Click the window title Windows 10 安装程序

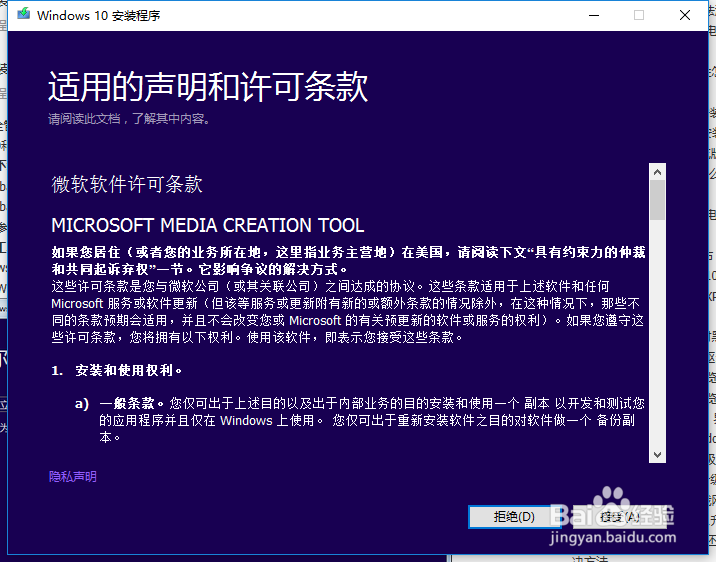coord(99,16)
